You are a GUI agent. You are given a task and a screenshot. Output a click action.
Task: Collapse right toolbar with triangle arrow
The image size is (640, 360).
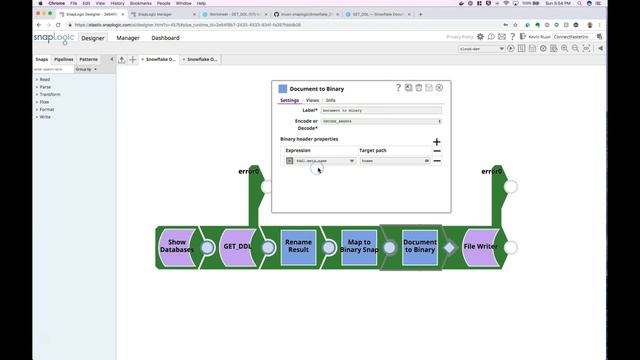[x=600, y=48]
